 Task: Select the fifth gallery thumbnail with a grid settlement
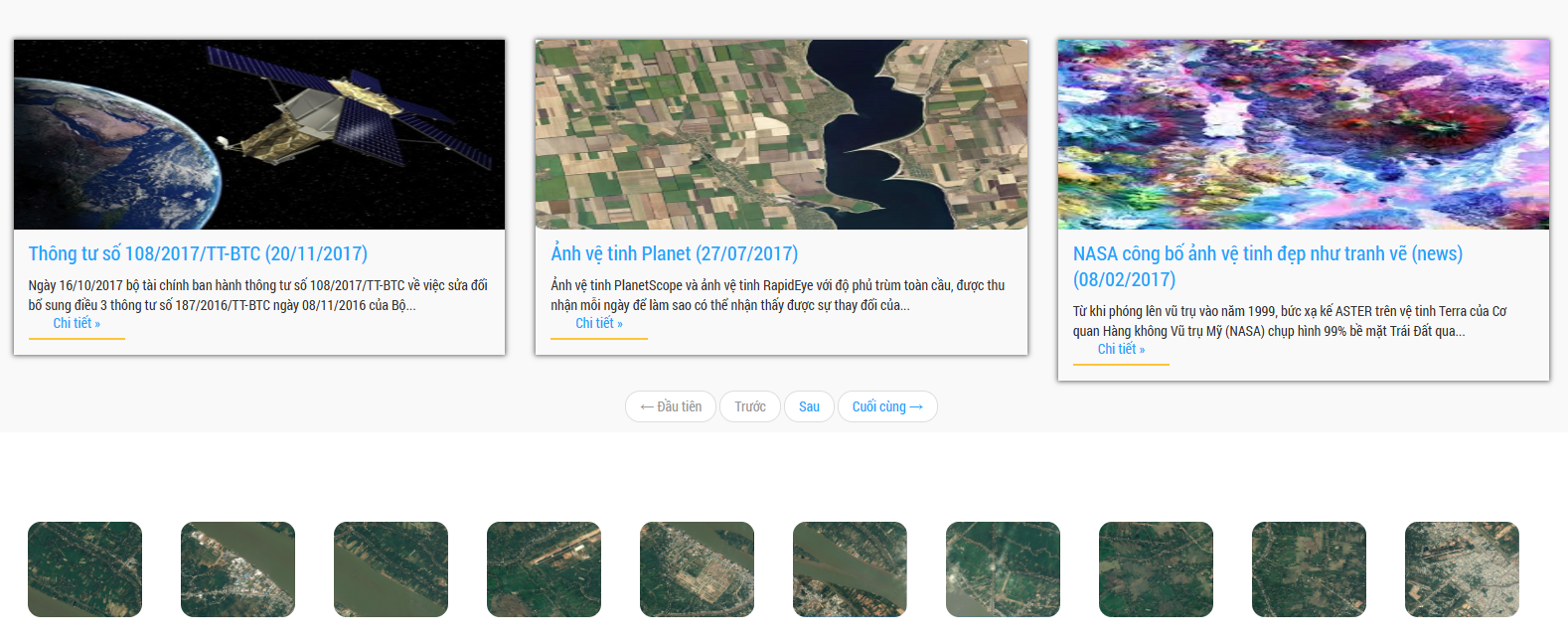pos(697,569)
